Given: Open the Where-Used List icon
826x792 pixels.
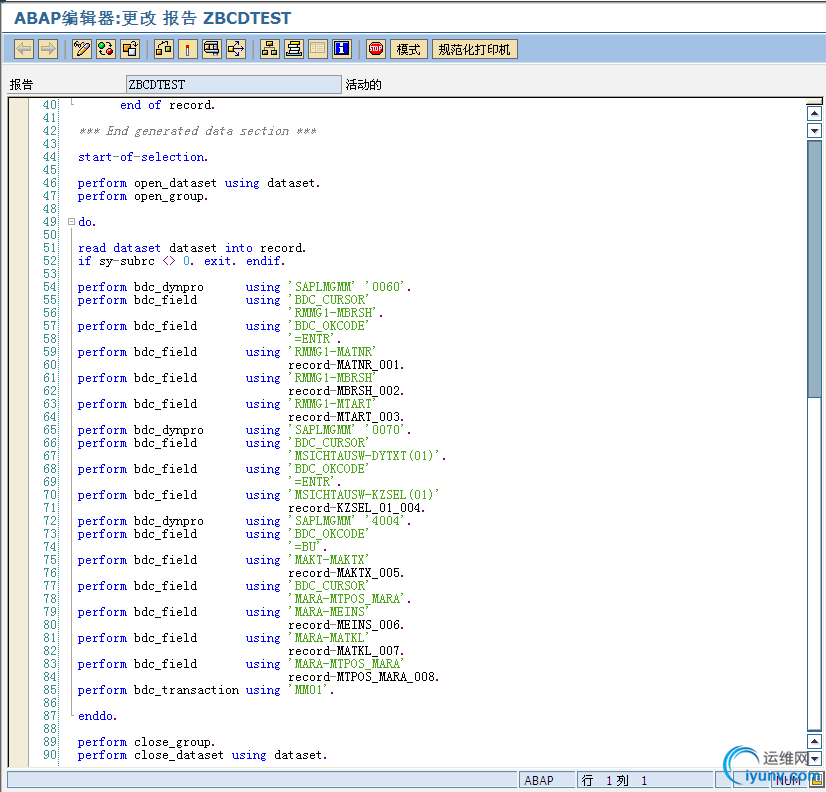Looking at the screenshot, I should pyautogui.click(x=236, y=49).
